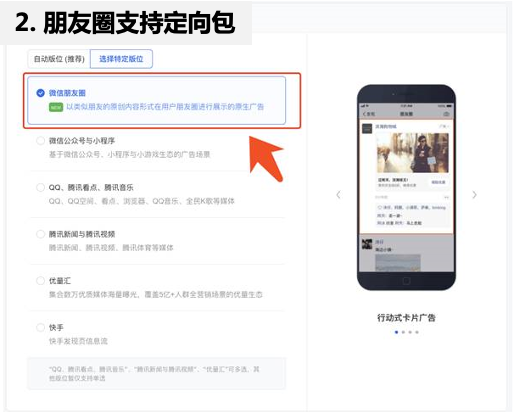Screen dimensions: 514x412
Task: Click the advertiser avatar in phone preview
Action: (367, 128)
